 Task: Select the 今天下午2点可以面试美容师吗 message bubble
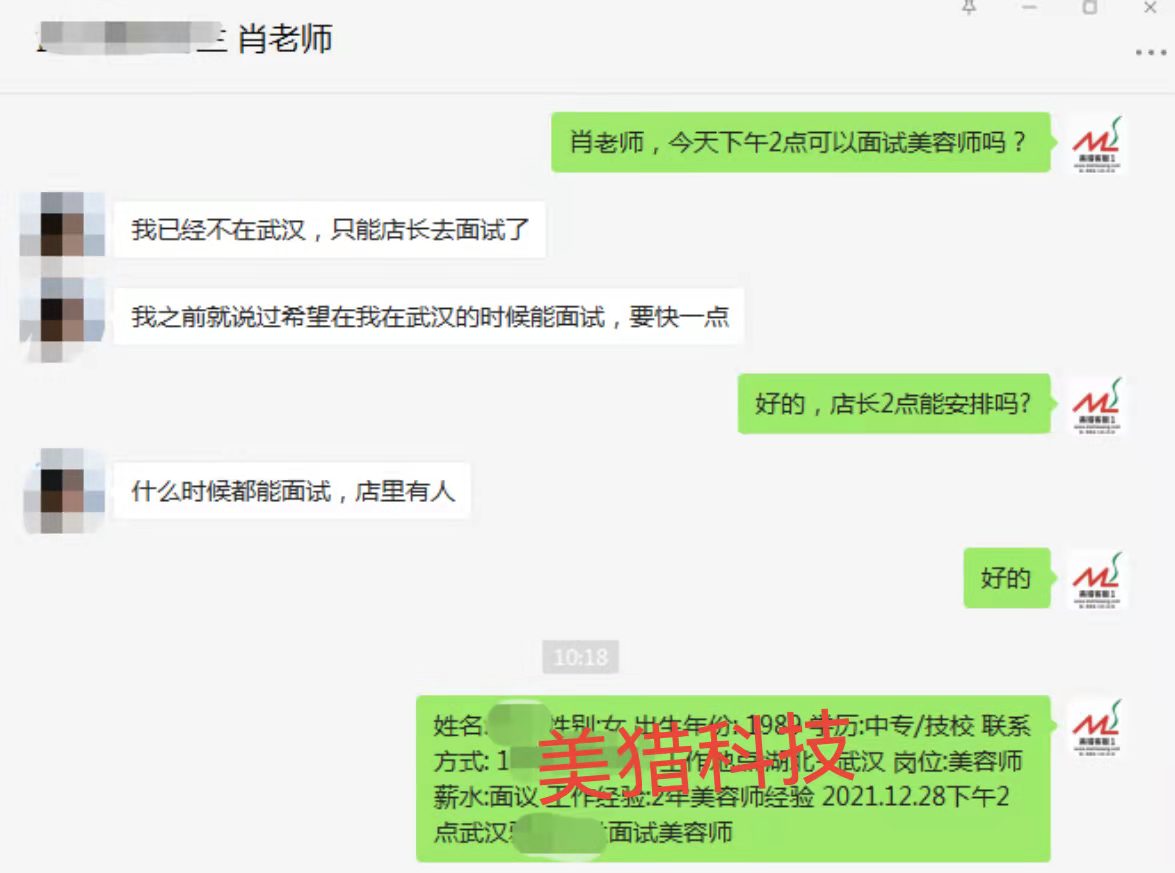(x=800, y=142)
